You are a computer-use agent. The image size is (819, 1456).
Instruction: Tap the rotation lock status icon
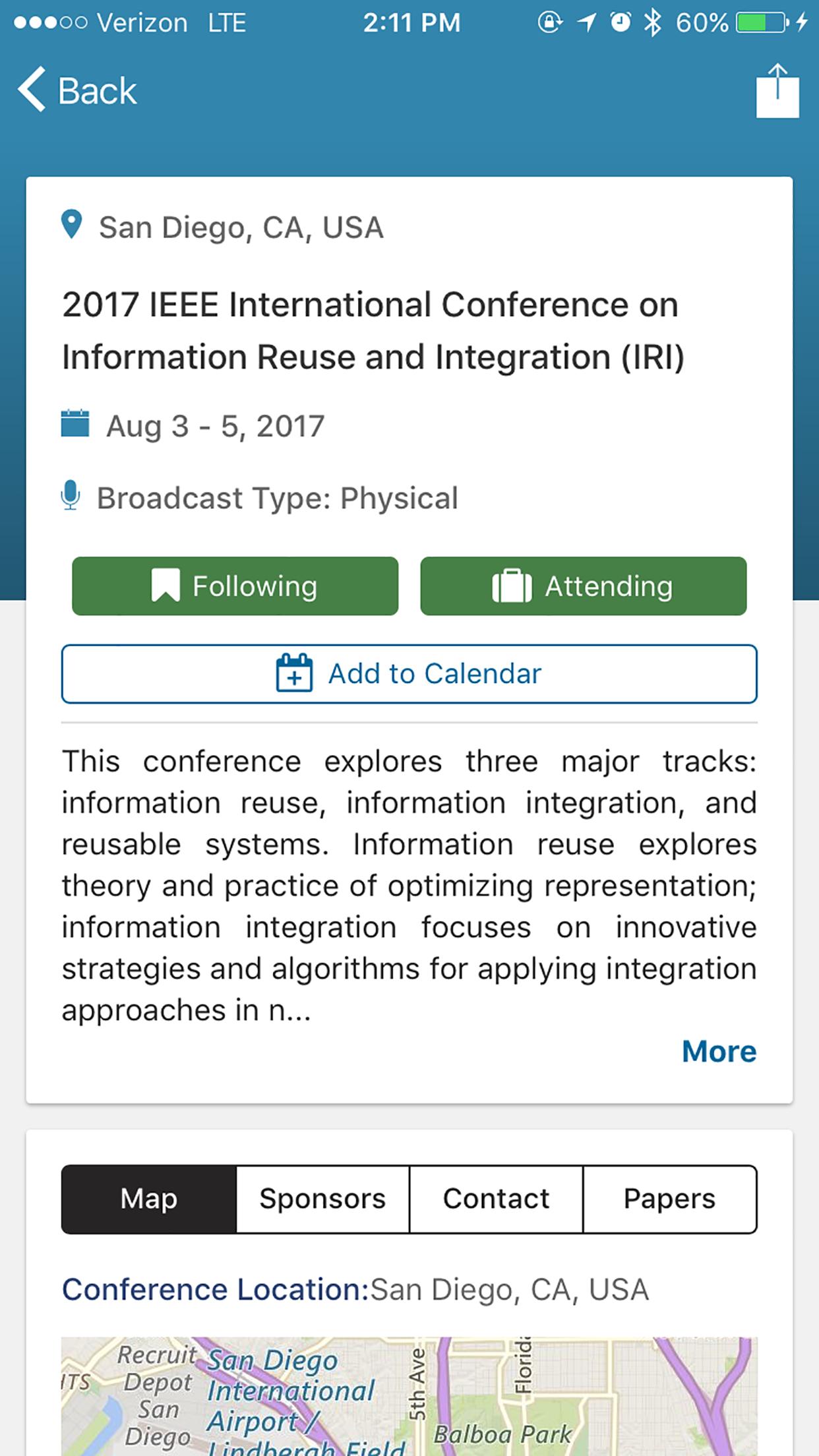(x=549, y=23)
